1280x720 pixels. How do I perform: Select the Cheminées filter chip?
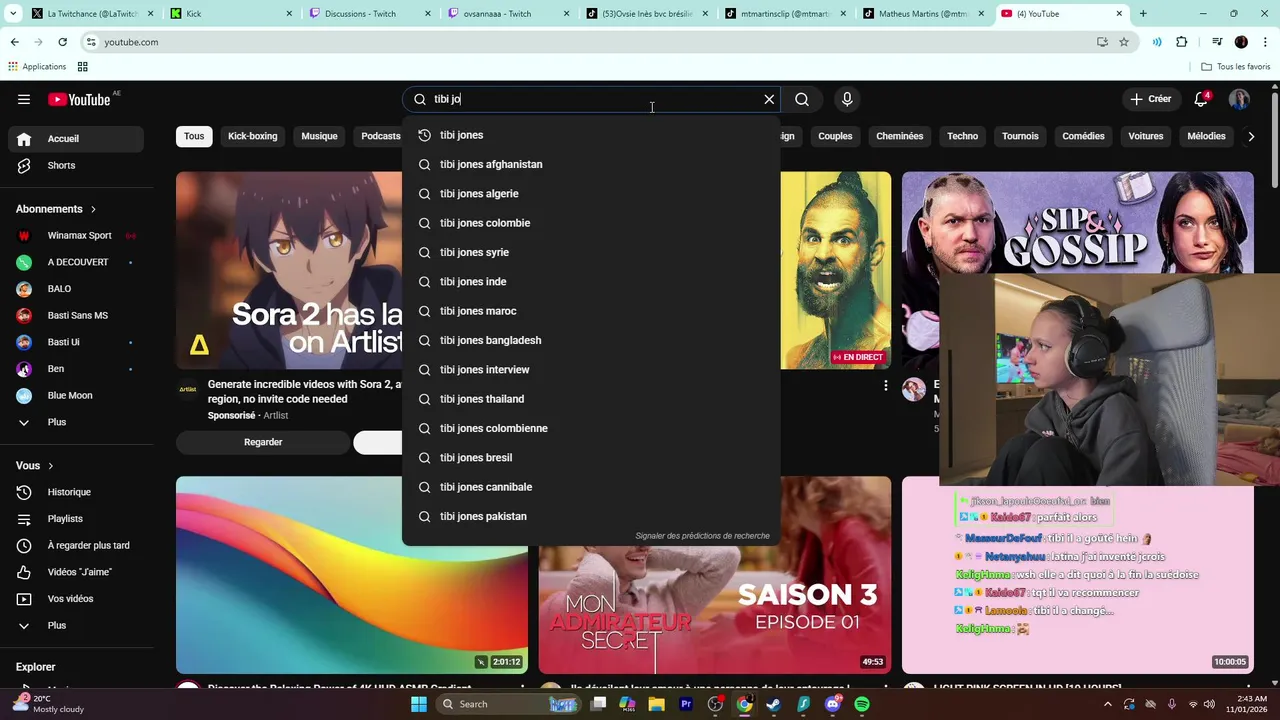tap(900, 136)
